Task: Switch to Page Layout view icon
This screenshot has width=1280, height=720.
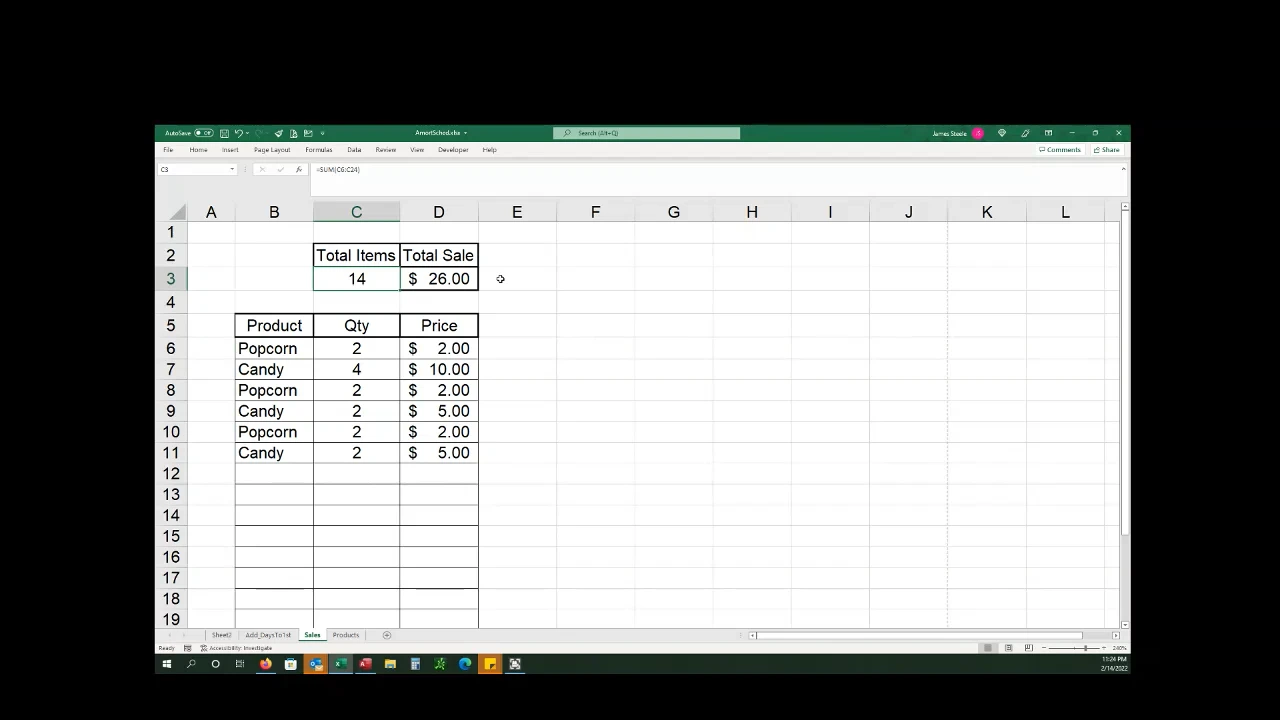Action: pyautogui.click(x=1008, y=648)
